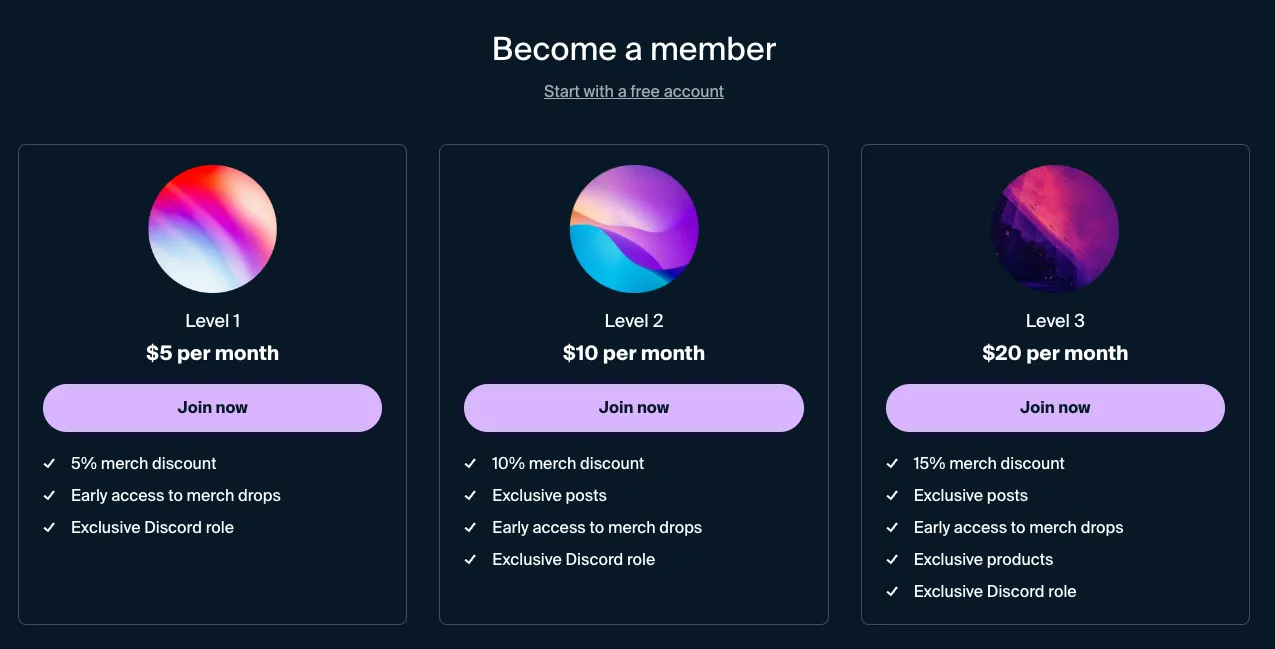
Task: Click checkmark beside 15% merch discount
Action: [x=892, y=464]
